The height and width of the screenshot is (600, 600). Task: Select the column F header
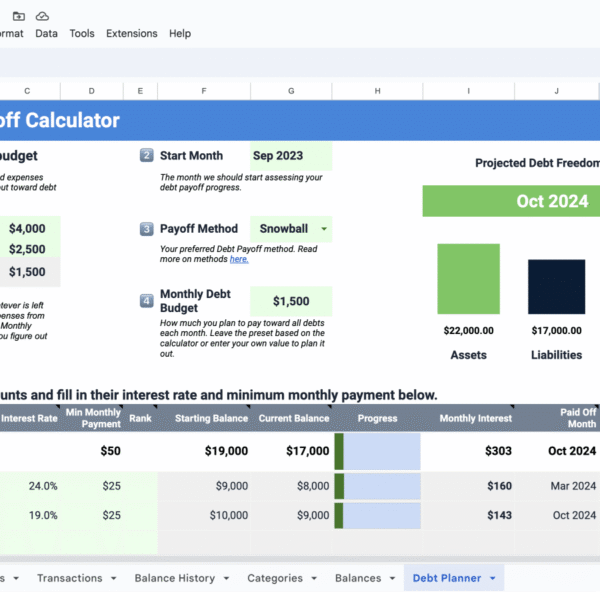(204, 91)
